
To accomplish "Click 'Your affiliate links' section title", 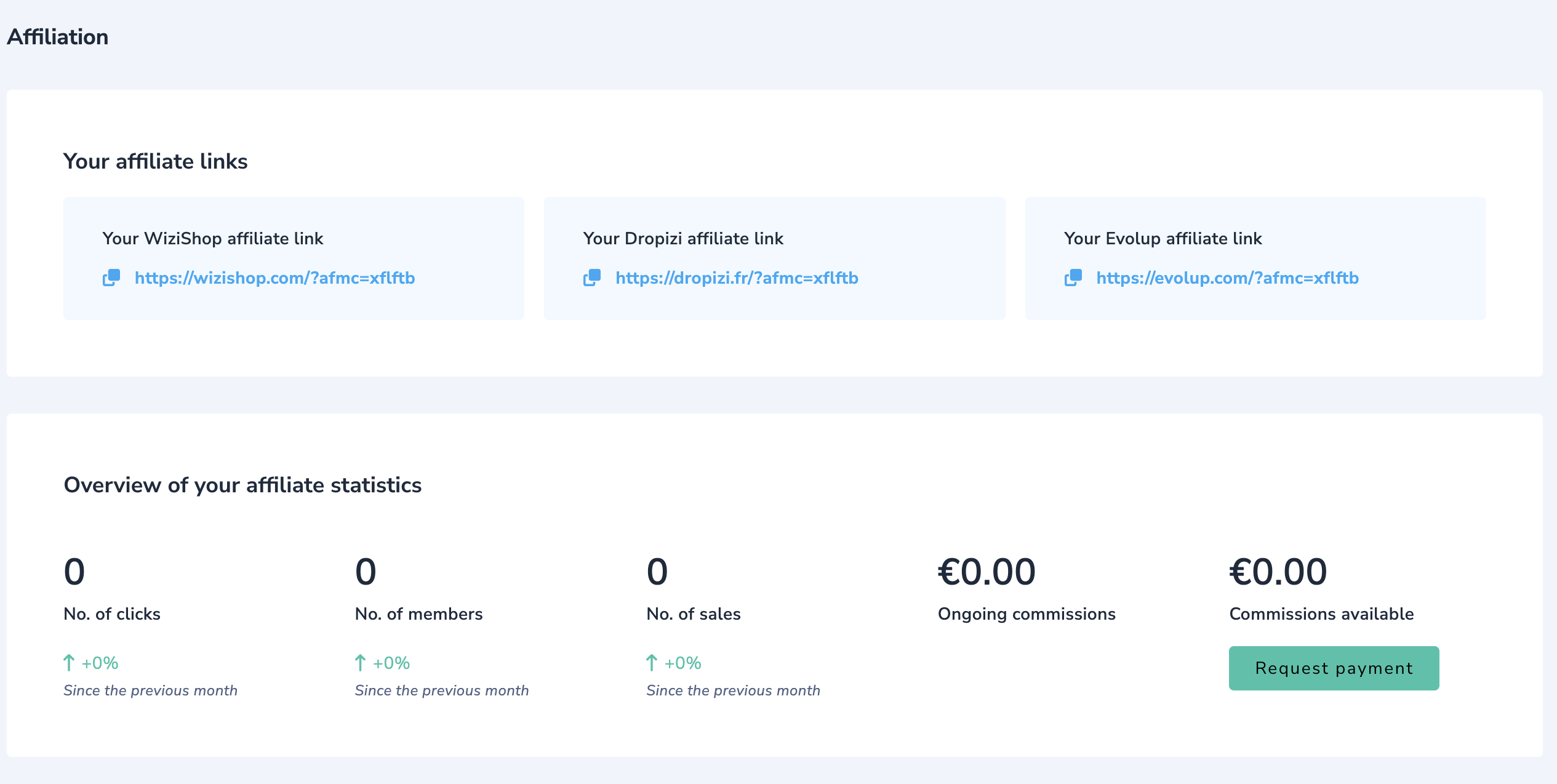I will coord(155,161).
